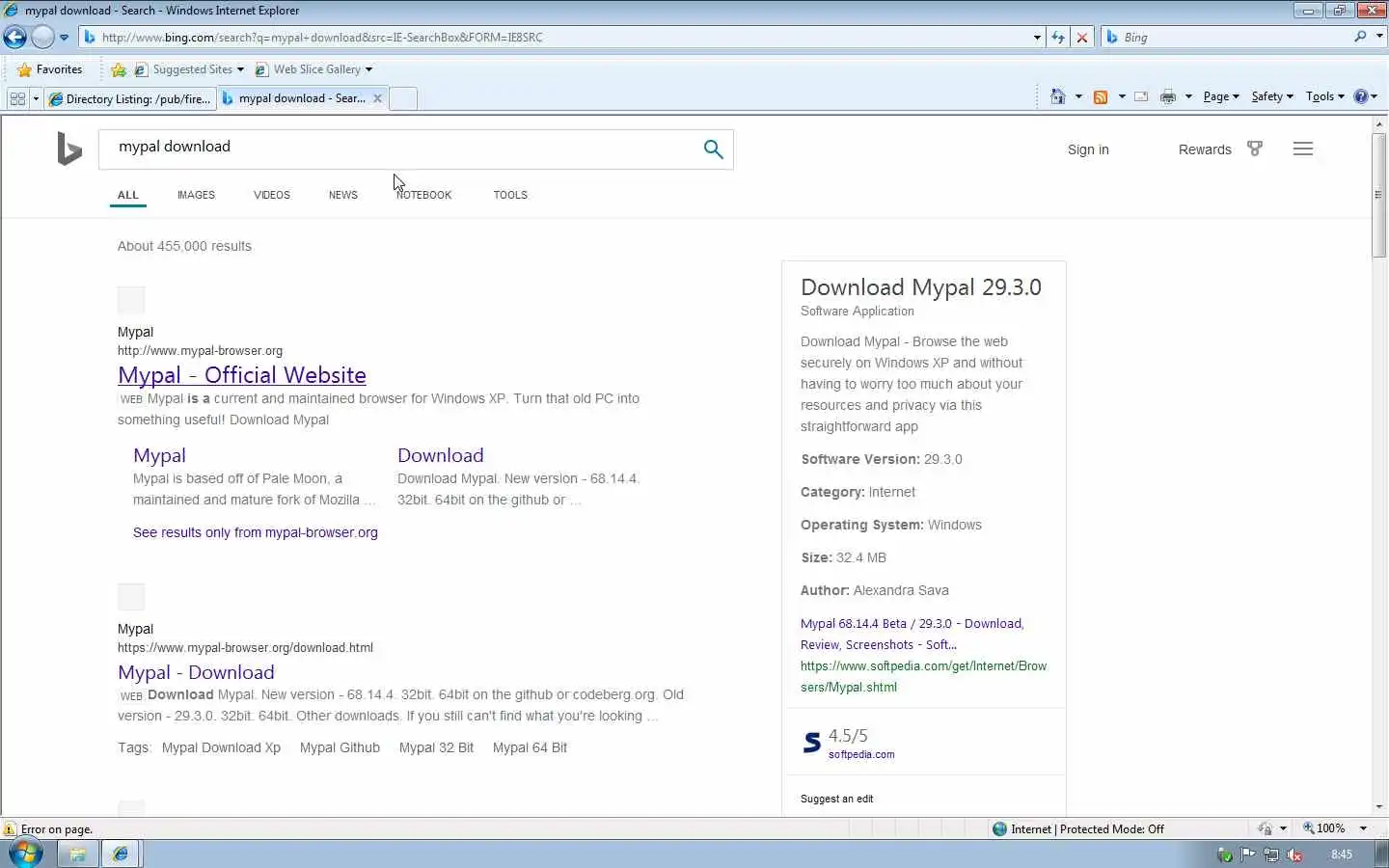Screen dimensions: 1389x868
Task: Click the Home page icon
Action: (x=1058, y=96)
